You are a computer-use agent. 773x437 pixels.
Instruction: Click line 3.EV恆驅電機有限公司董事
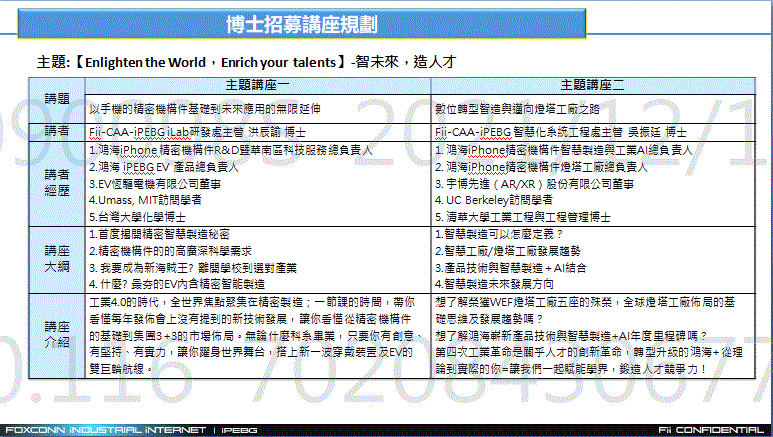pyautogui.click(x=155, y=184)
